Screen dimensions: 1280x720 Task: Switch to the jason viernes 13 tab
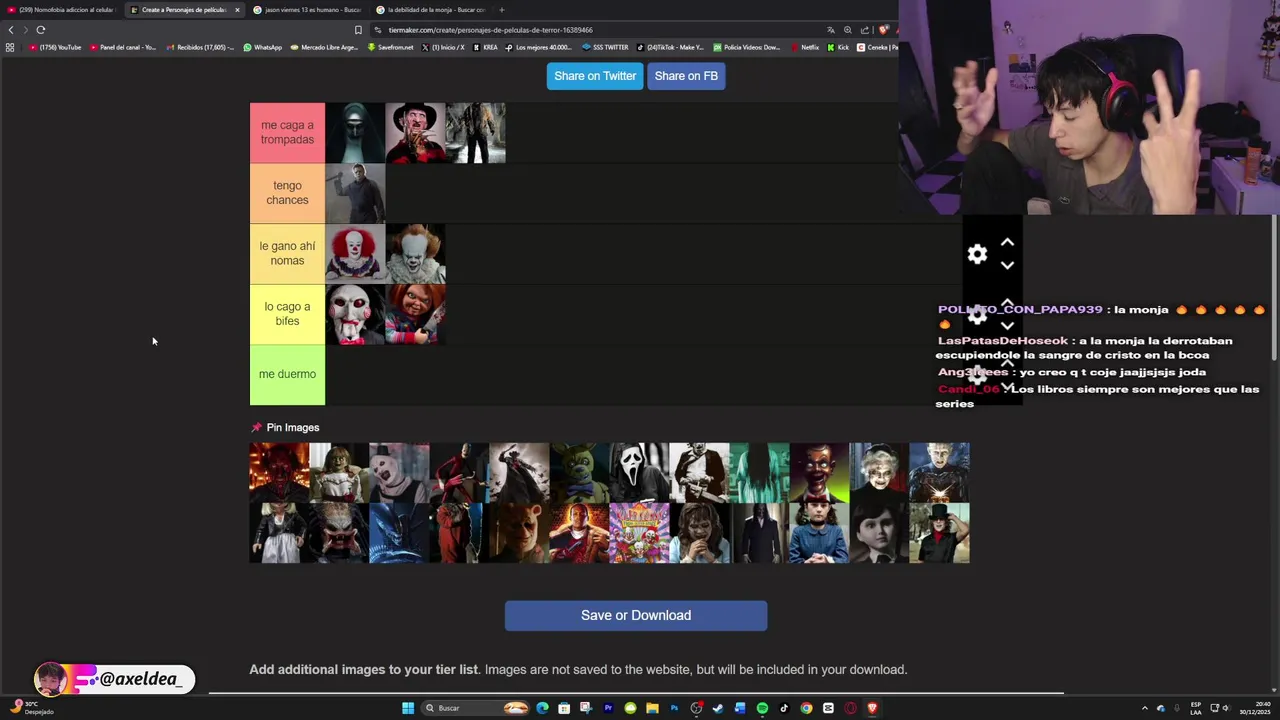point(307,10)
